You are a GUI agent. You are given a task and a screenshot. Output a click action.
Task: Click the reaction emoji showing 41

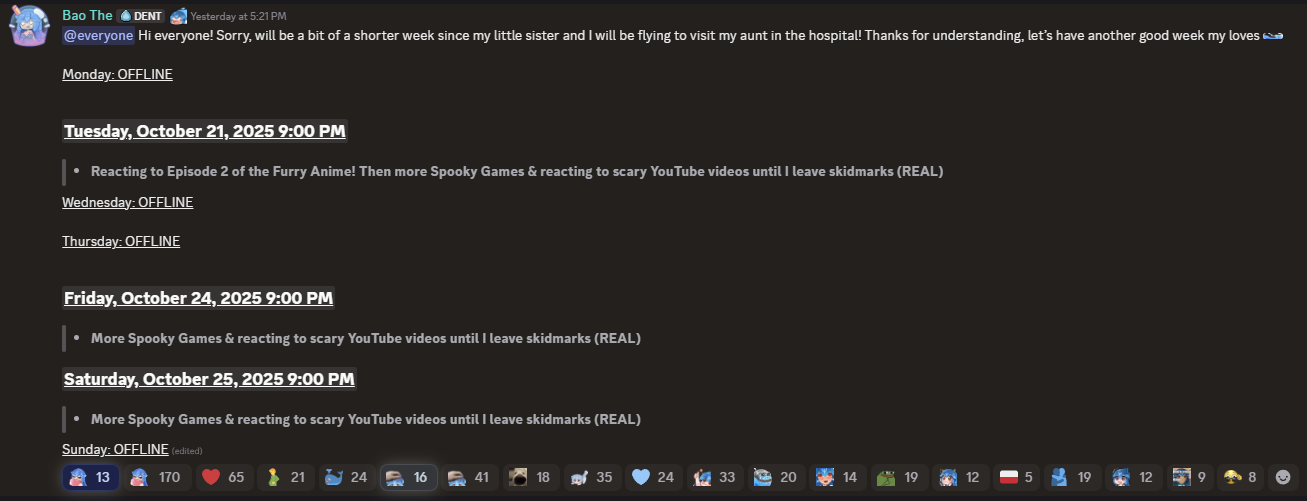click(469, 477)
